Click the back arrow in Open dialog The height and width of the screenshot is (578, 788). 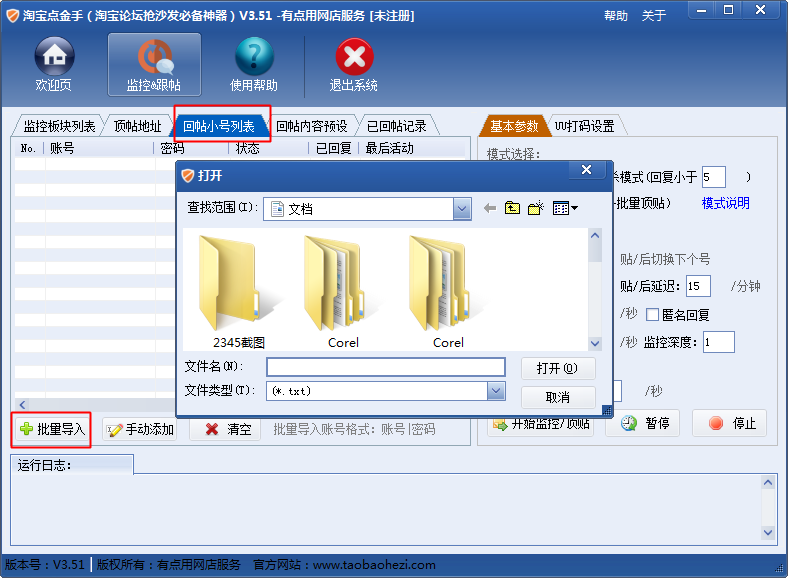[x=490, y=208]
